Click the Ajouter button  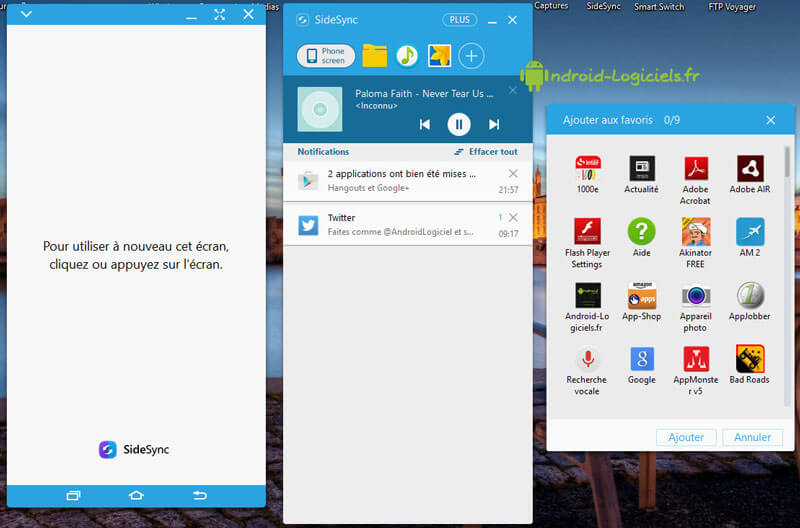(686, 437)
